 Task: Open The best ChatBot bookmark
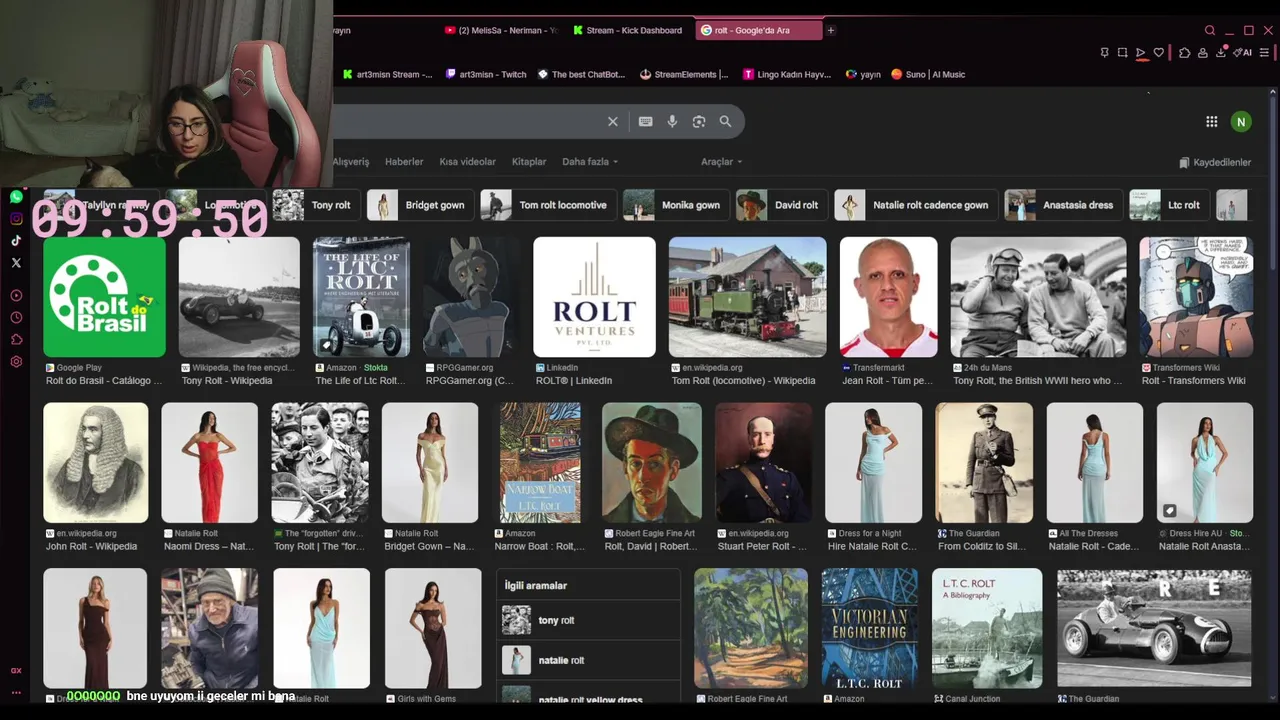(x=581, y=74)
